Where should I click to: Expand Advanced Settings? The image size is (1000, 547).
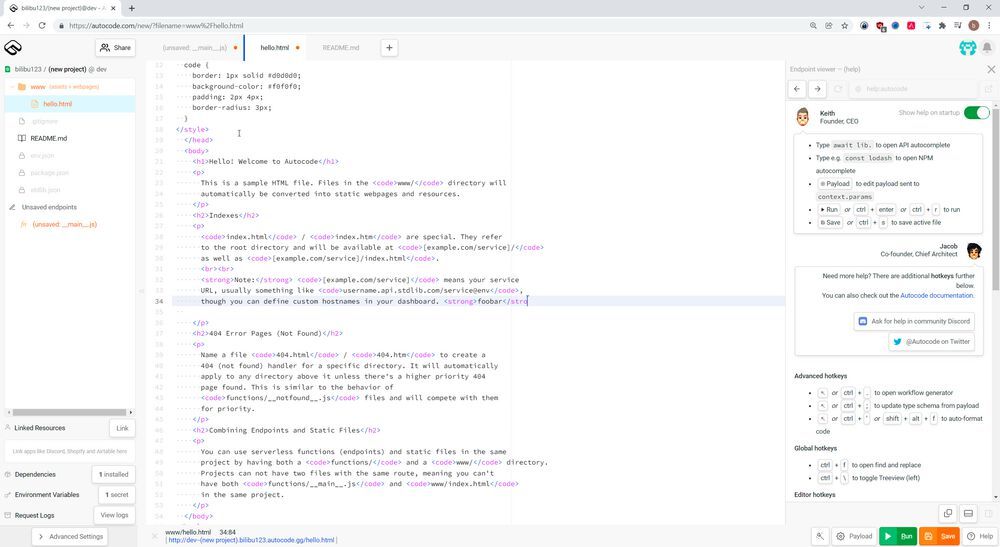coord(70,537)
